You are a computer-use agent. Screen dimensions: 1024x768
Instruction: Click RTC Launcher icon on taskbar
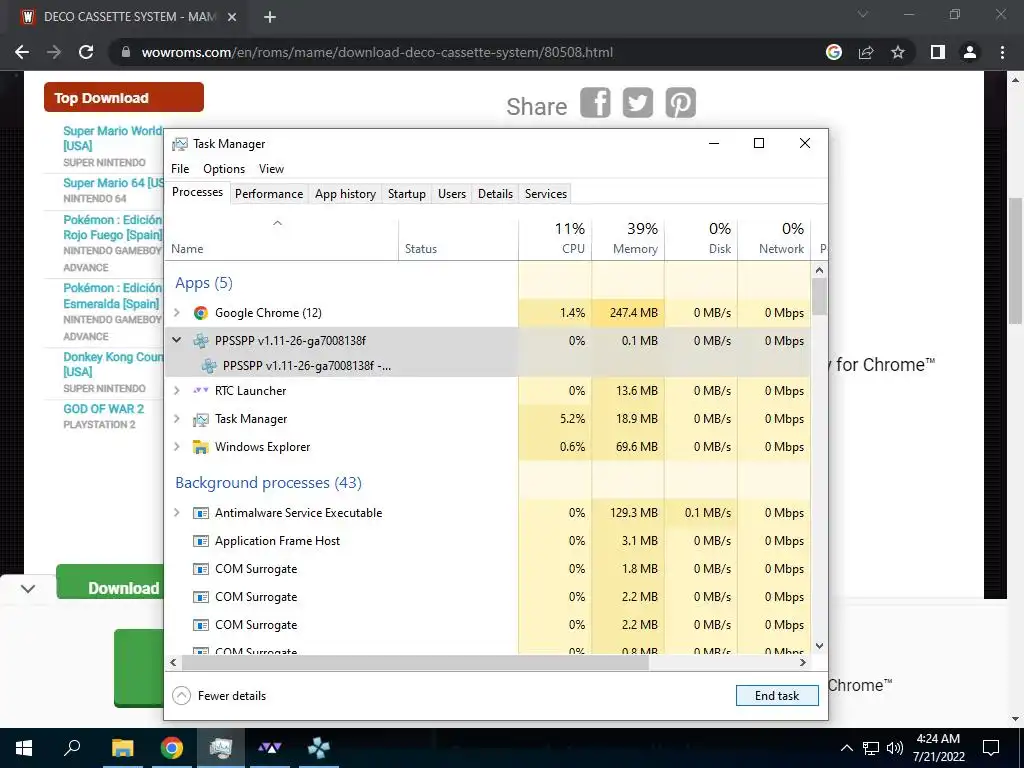click(270, 748)
